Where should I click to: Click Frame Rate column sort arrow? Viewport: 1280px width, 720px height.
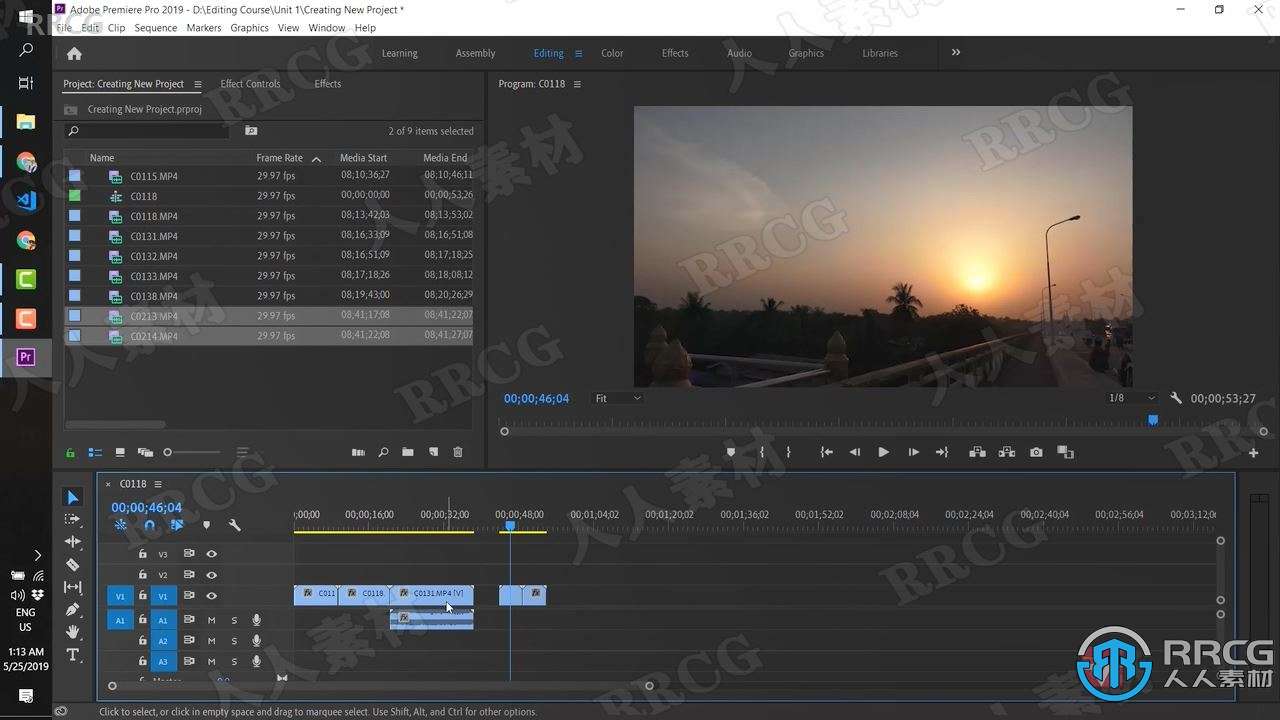tap(316, 159)
